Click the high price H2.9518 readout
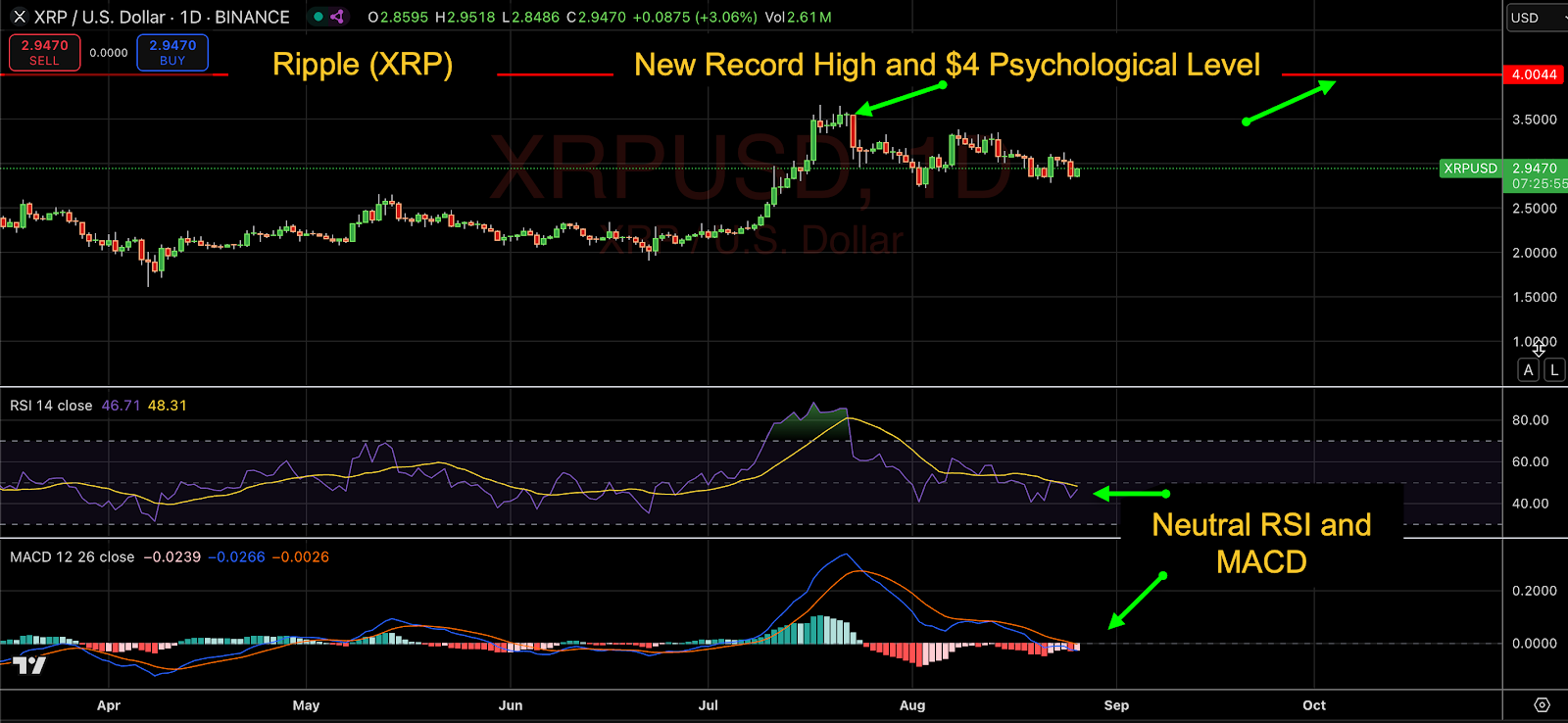1568x723 pixels. (x=465, y=18)
